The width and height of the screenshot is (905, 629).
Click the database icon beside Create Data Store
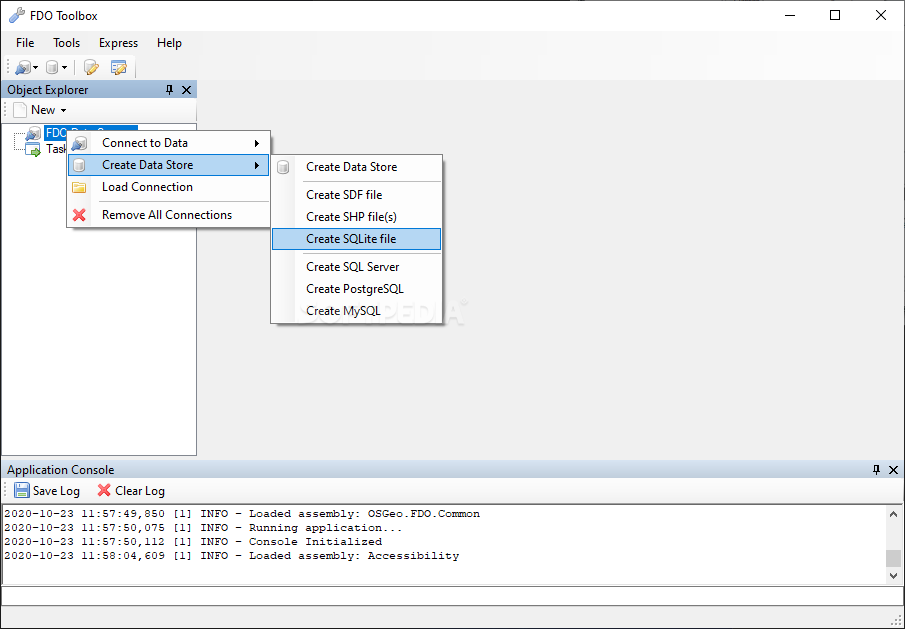tap(79, 165)
